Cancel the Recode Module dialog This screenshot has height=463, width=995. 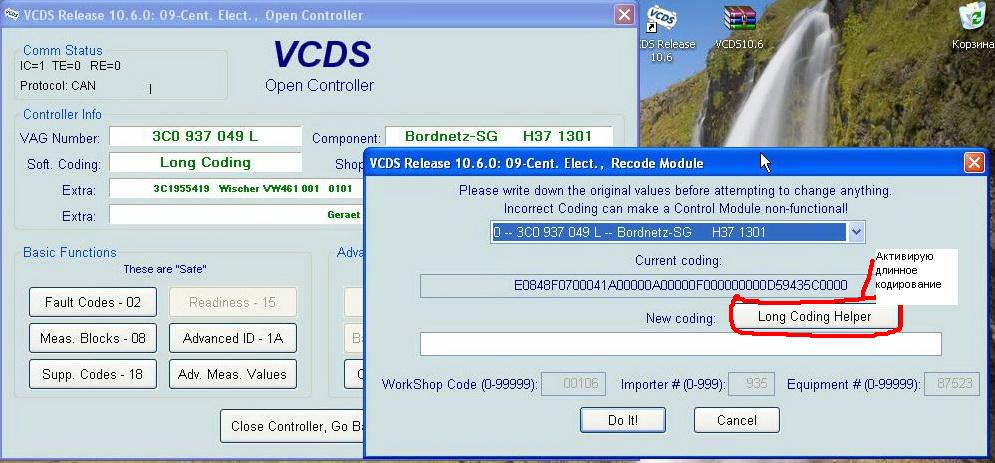736,420
